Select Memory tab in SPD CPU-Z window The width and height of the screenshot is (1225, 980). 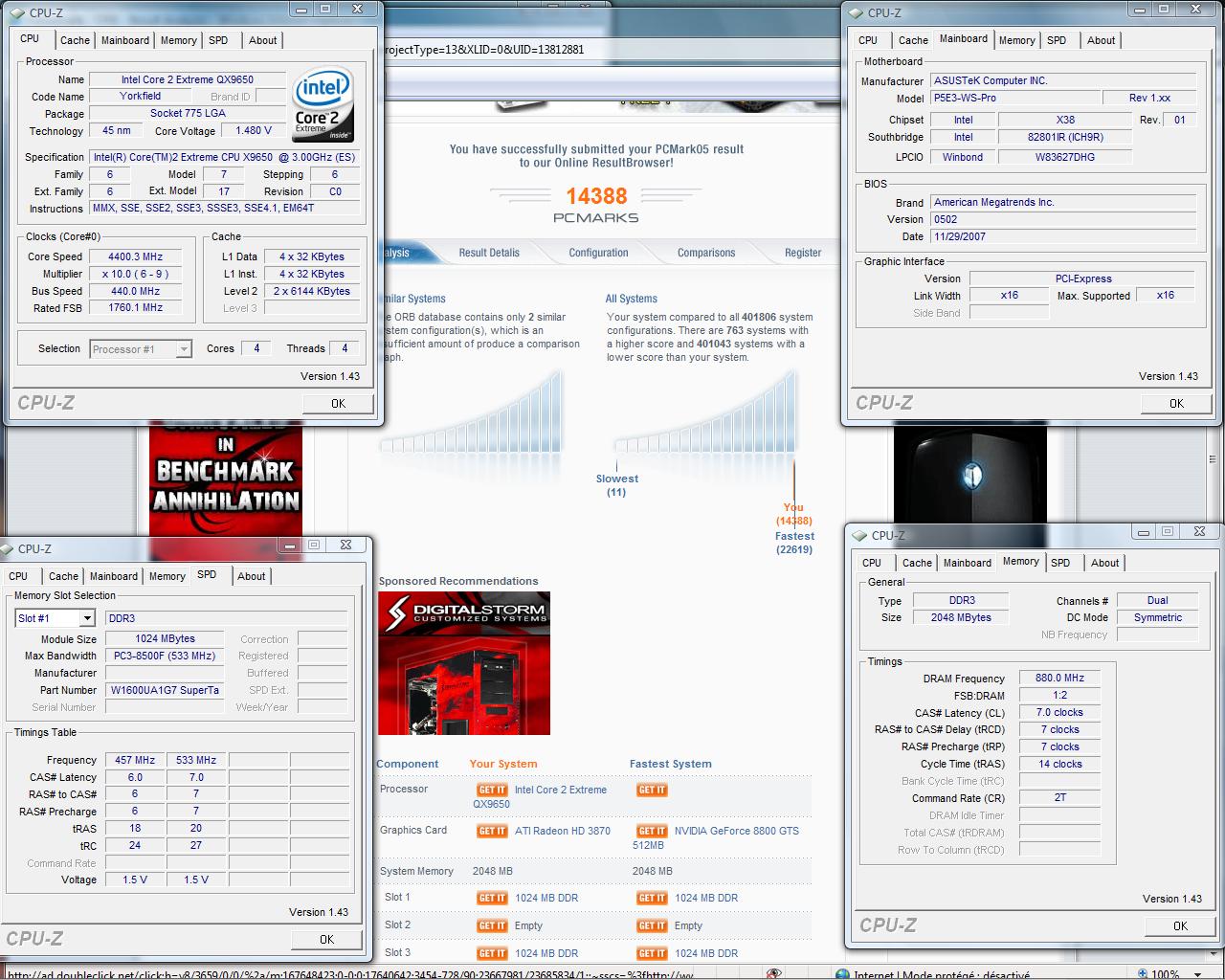pos(167,576)
